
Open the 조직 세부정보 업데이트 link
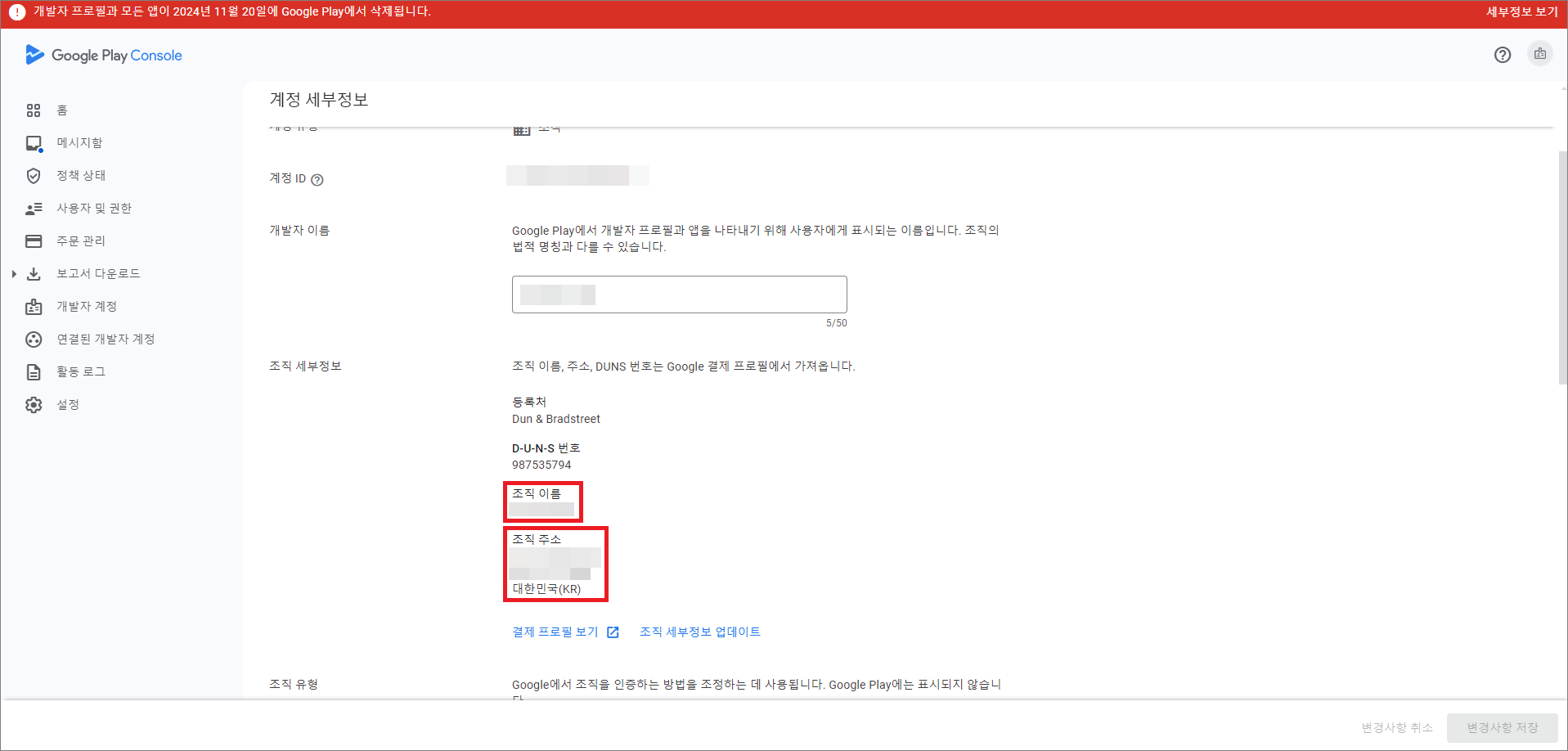[x=700, y=632]
